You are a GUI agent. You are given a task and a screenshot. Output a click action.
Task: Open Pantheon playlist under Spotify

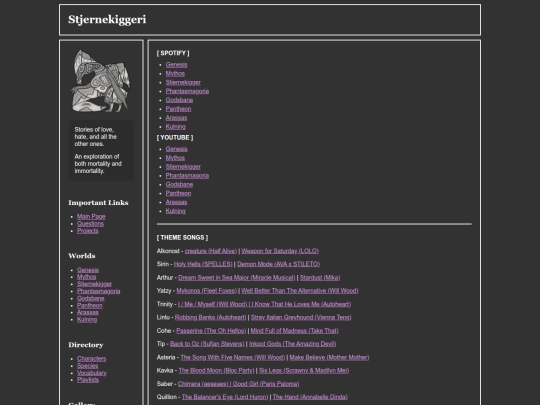pyautogui.click(x=178, y=109)
